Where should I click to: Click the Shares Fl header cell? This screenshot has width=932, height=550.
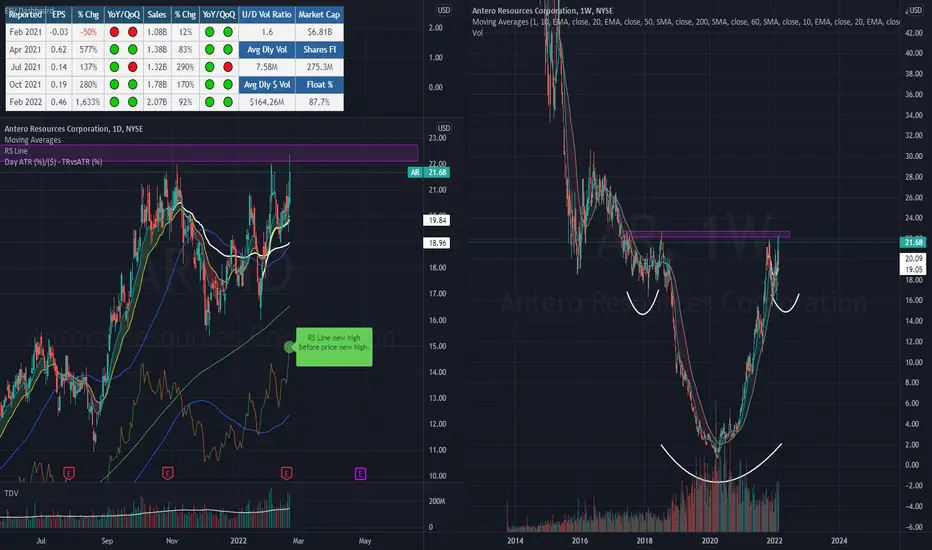[319, 50]
